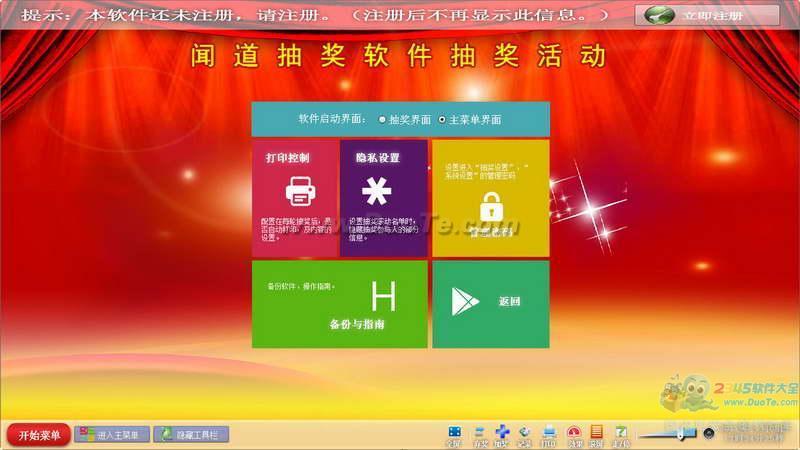The height and width of the screenshot is (450, 800).
Task: Click the volume slider in bottom toolbar
Action: tap(665, 433)
